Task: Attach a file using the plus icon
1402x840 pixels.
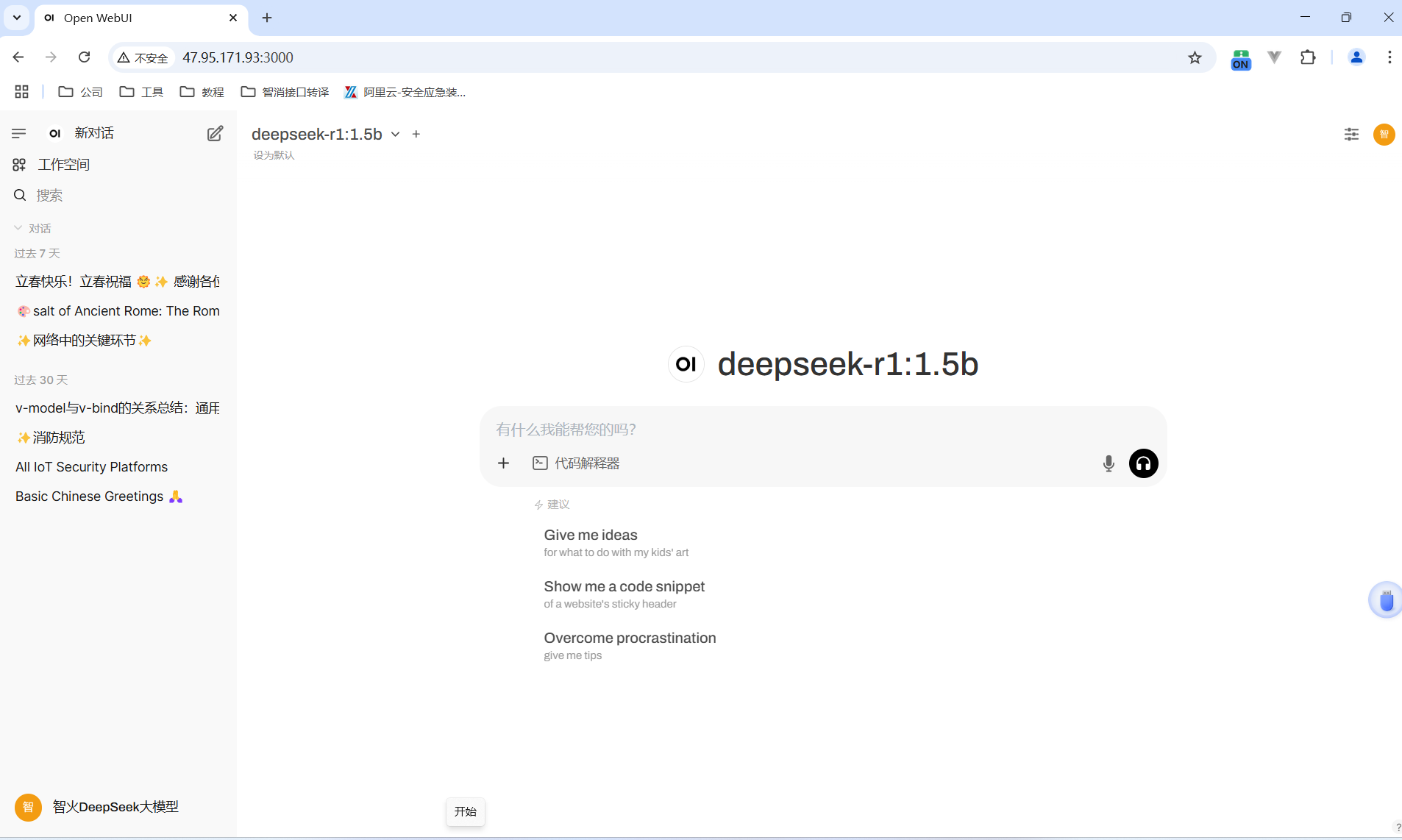Action: [503, 463]
